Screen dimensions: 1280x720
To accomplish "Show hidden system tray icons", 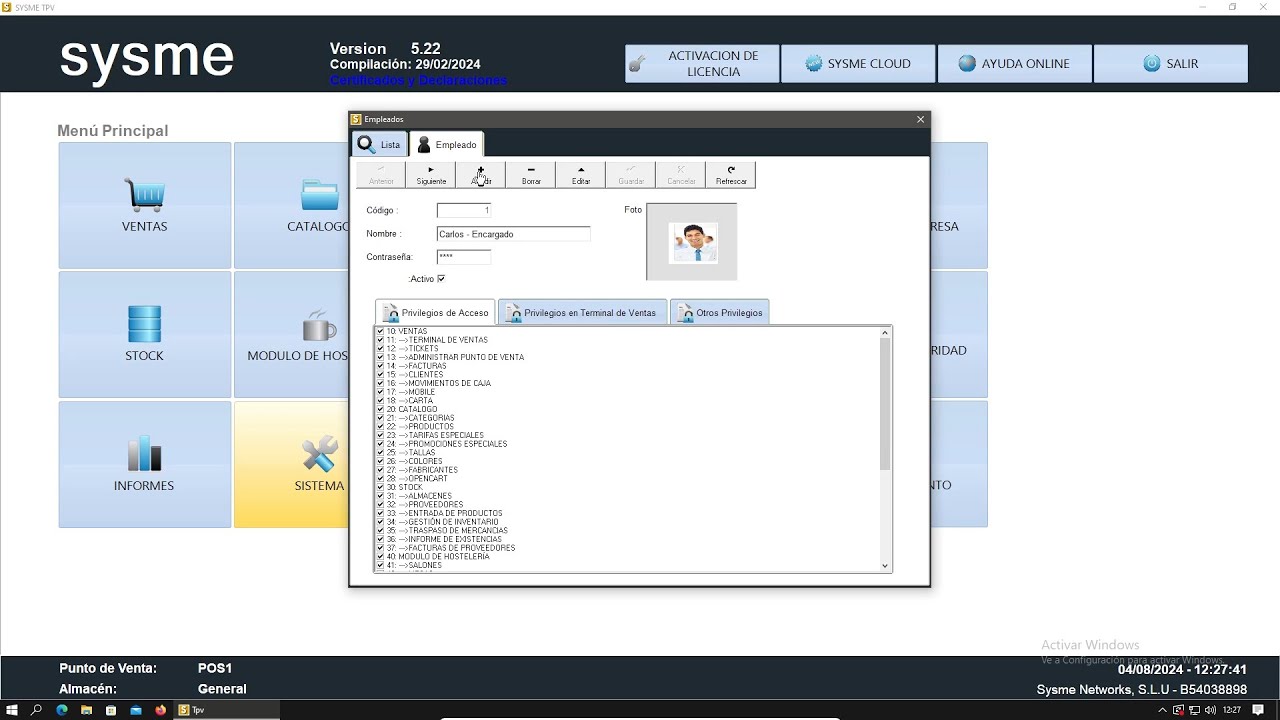I will point(1162,710).
